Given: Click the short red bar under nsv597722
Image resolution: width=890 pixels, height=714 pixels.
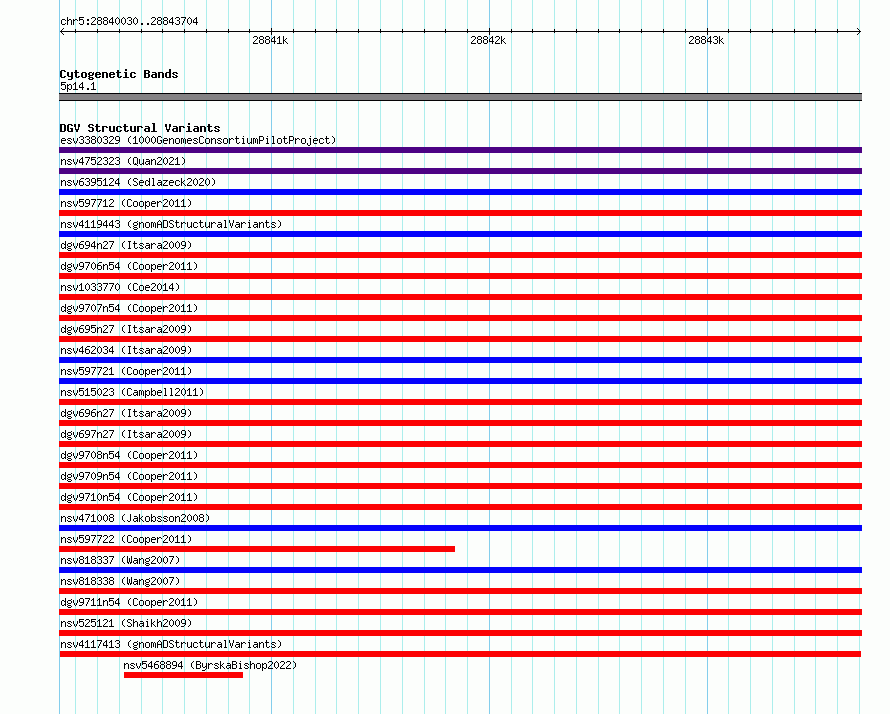Looking at the screenshot, I should tap(257, 549).
